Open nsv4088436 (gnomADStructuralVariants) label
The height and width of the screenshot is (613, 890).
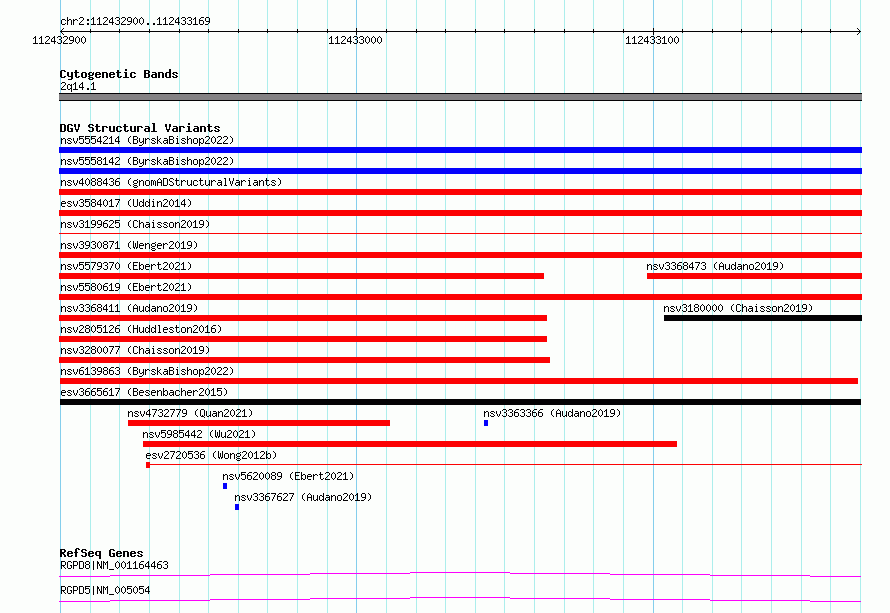tap(171, 182)
